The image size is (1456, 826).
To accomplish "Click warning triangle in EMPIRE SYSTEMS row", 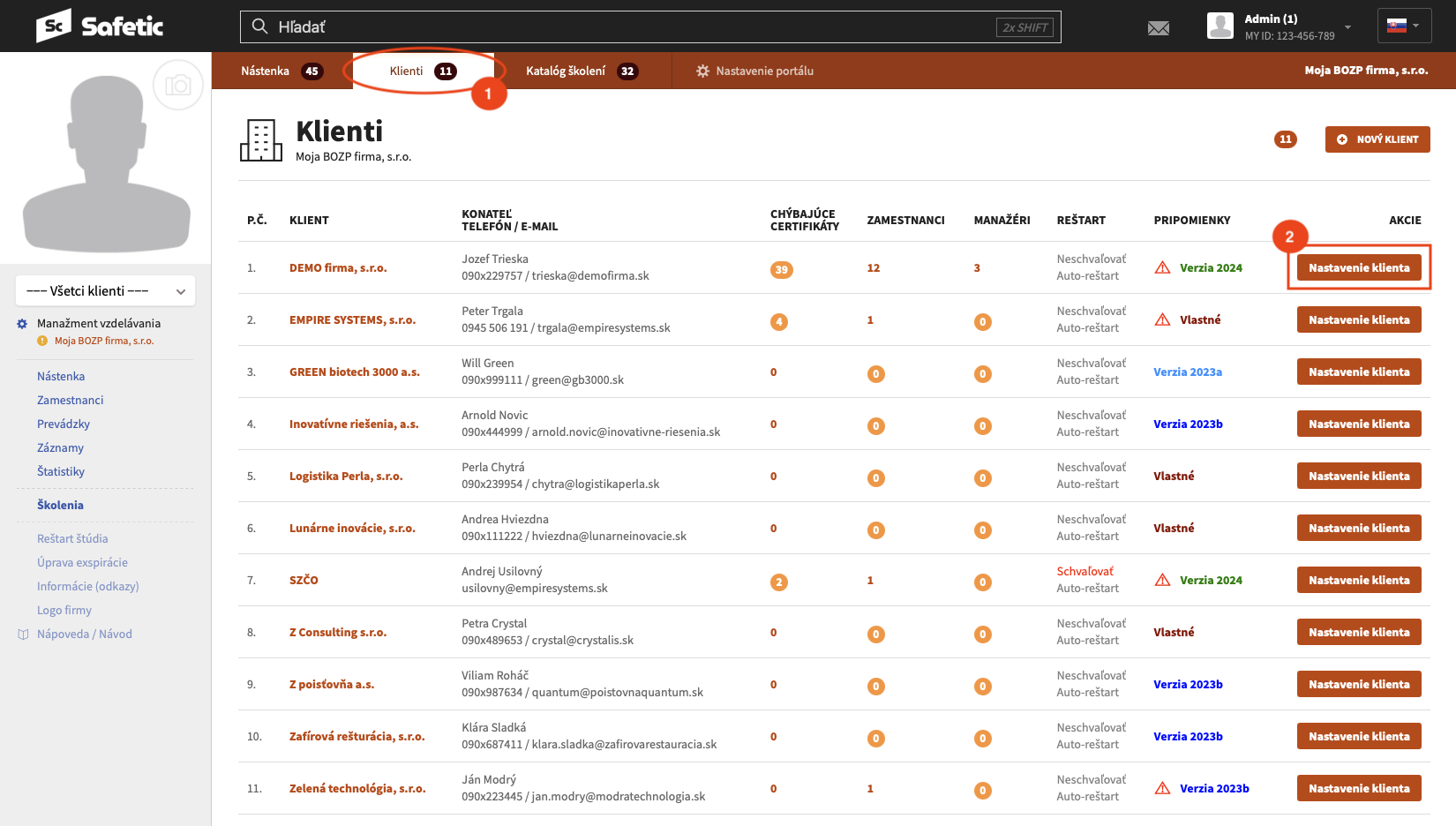I will click(x=1163, y=319).
